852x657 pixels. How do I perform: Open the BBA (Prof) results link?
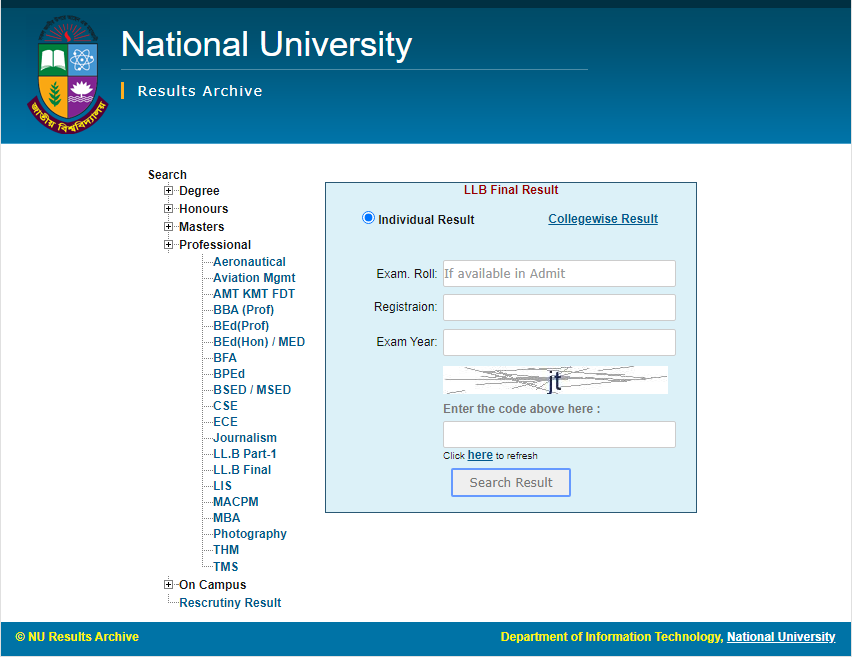pos(243,310)
